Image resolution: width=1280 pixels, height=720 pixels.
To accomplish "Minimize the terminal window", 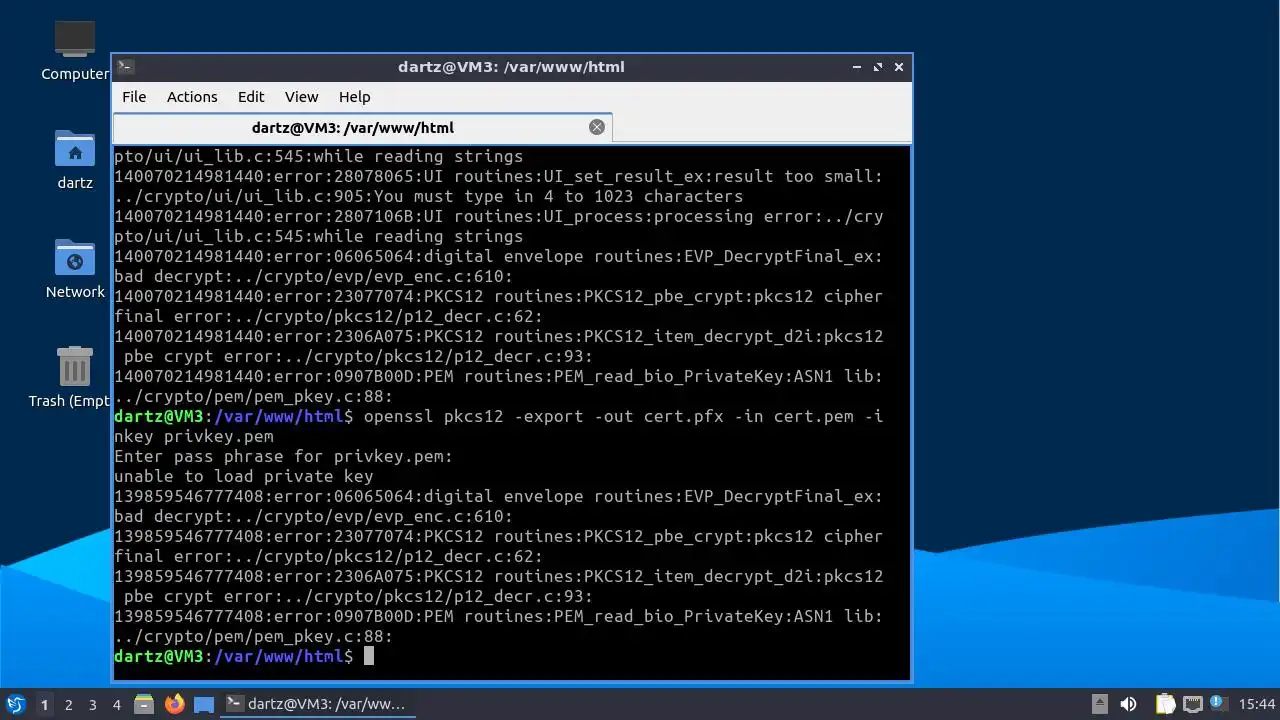I will point(857,67).
